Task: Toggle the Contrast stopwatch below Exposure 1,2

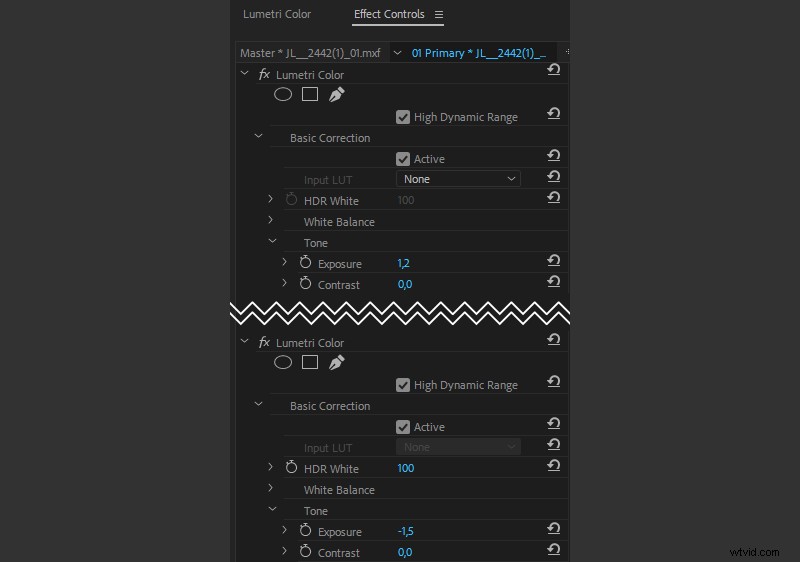Action: (305, 283)
